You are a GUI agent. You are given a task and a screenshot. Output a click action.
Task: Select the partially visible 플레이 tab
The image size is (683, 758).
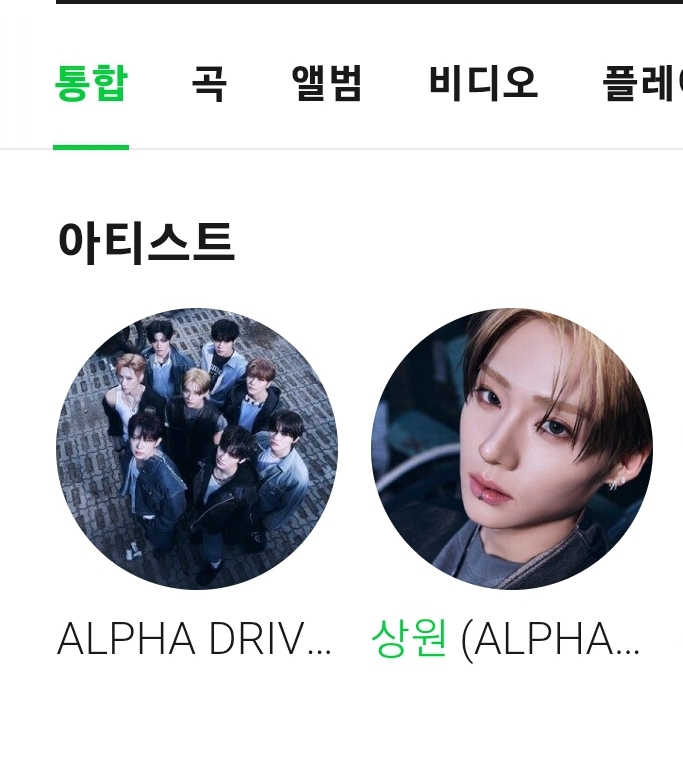(642, 83)
